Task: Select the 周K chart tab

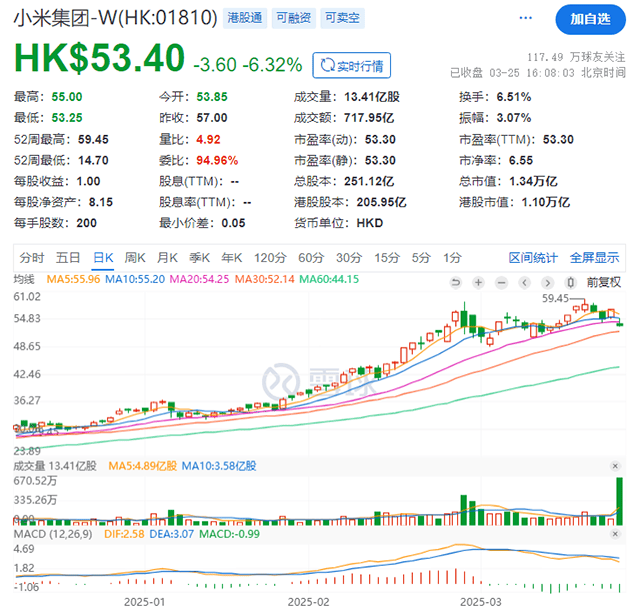Action: pos(135,258)
